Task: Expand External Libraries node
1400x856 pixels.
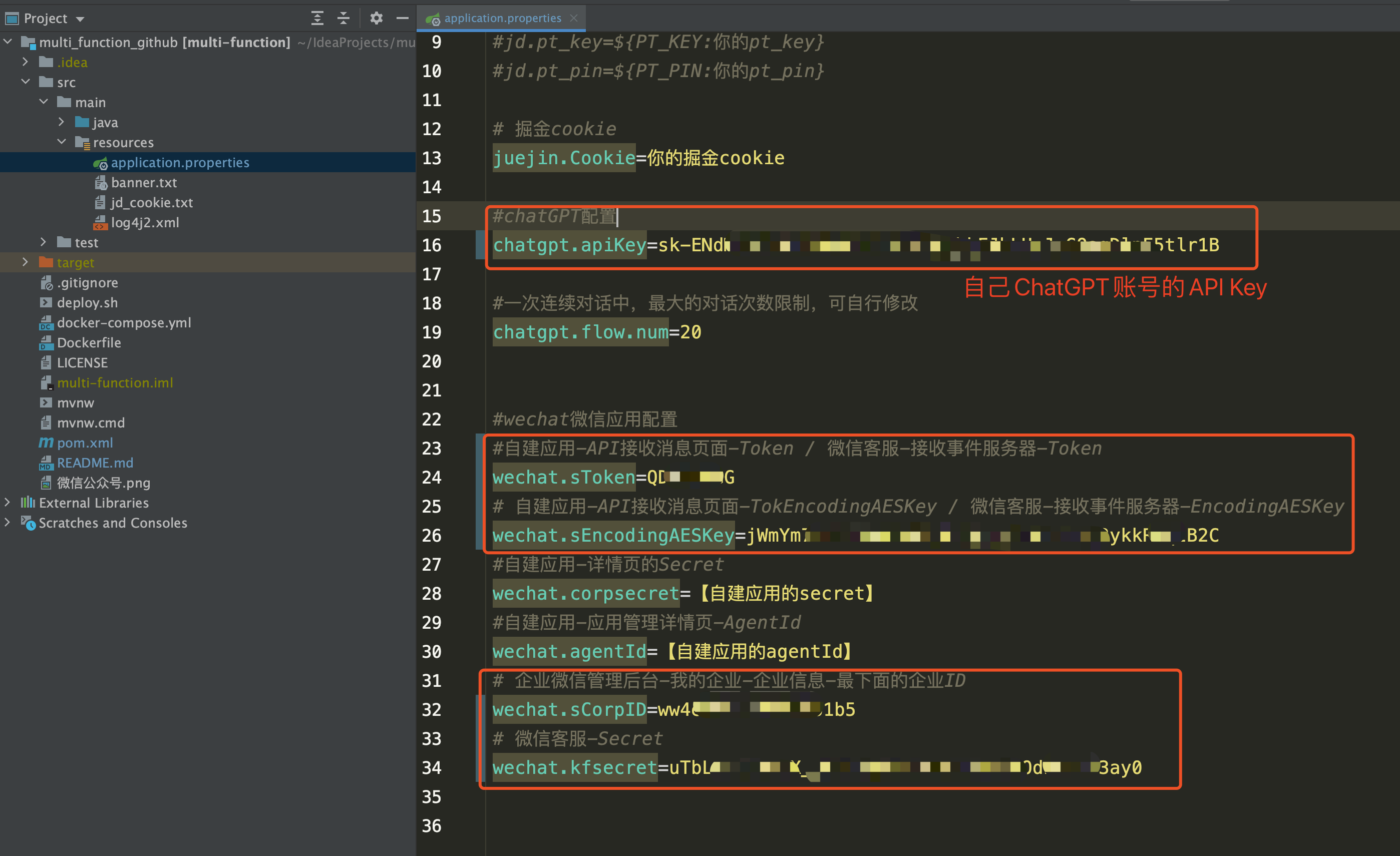Action: 8,503
